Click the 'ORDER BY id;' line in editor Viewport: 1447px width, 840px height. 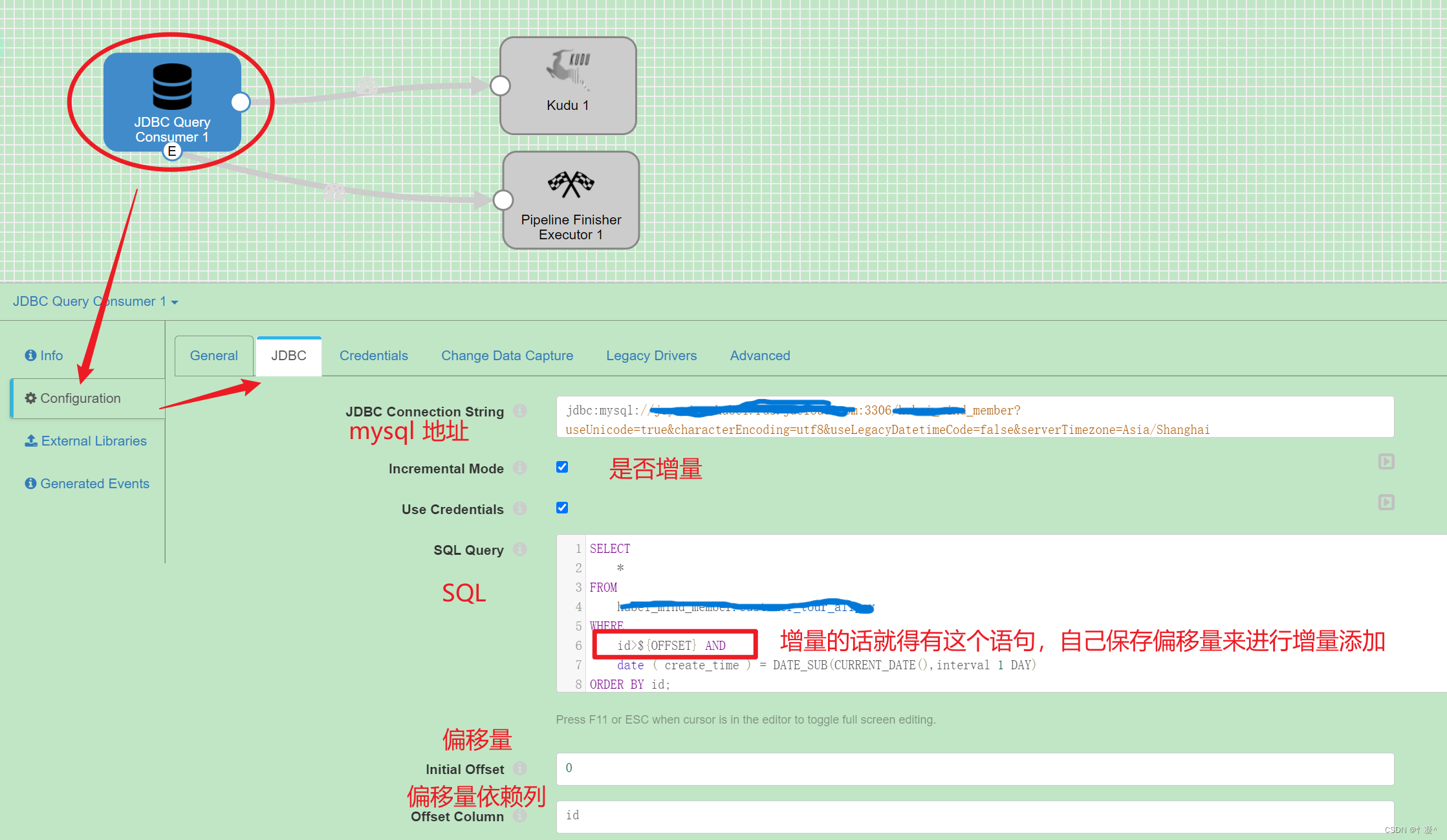[x=630, y=684]
